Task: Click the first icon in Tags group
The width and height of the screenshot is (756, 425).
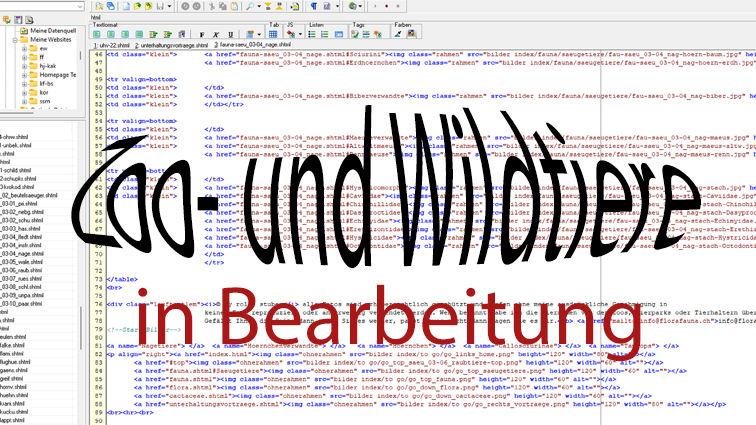Action: [355, 34]
